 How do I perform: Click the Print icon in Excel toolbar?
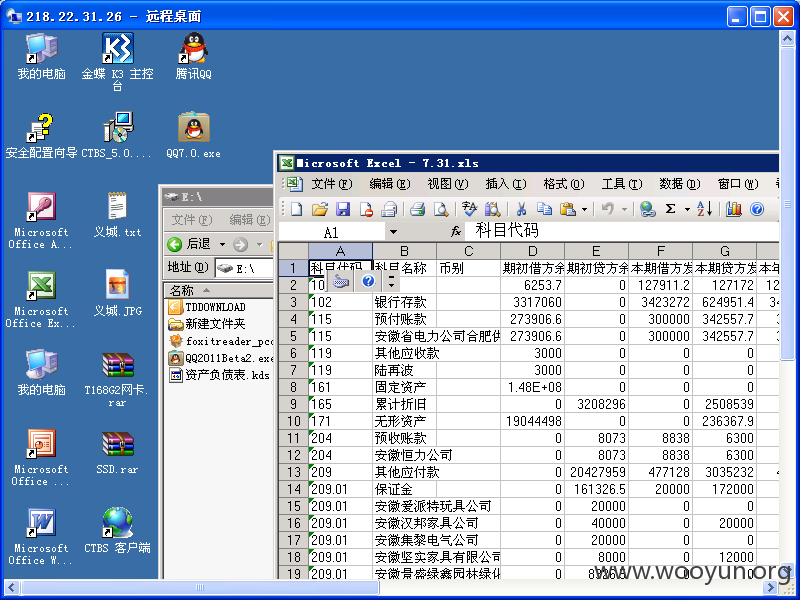click(417, 209)
